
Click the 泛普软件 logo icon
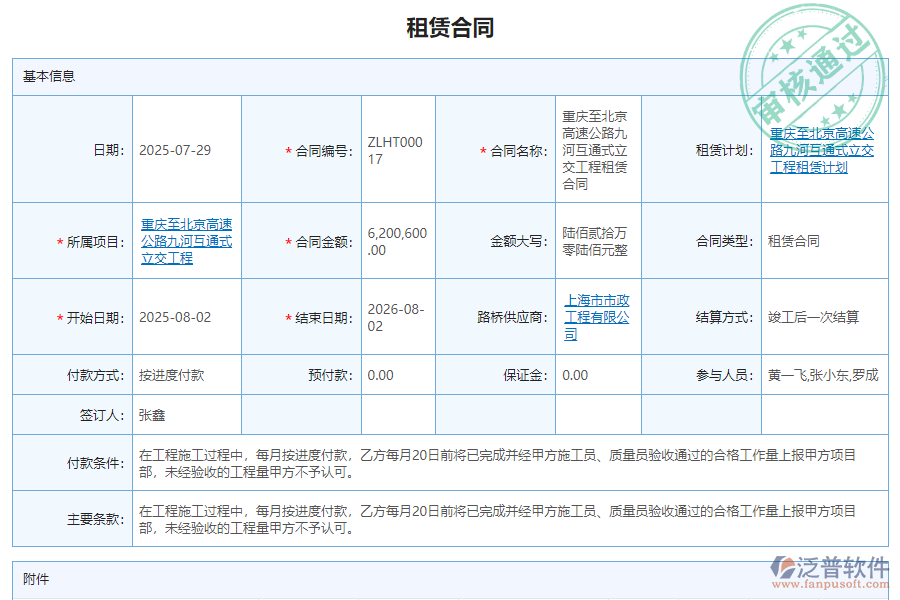coord(783,565)
